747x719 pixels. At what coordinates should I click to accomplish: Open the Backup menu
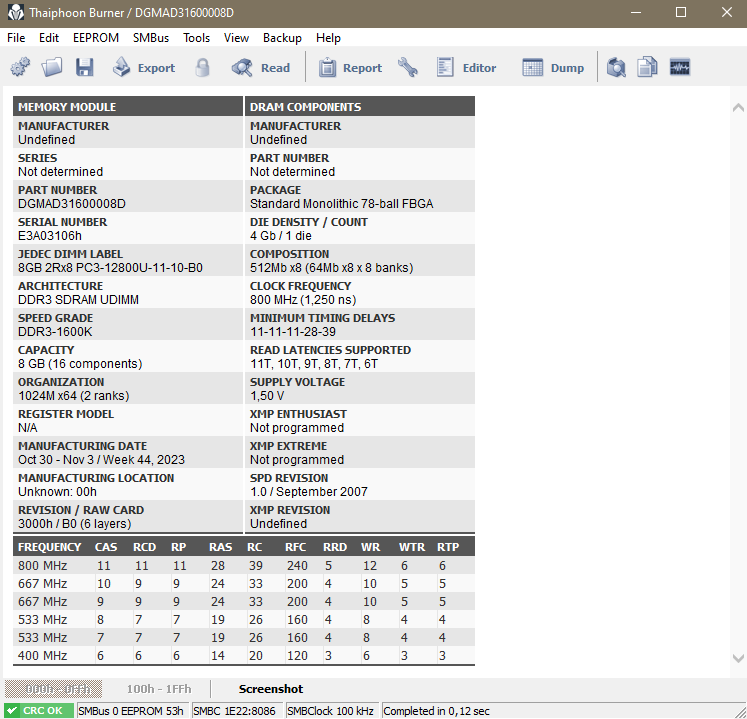coord(282,38)
